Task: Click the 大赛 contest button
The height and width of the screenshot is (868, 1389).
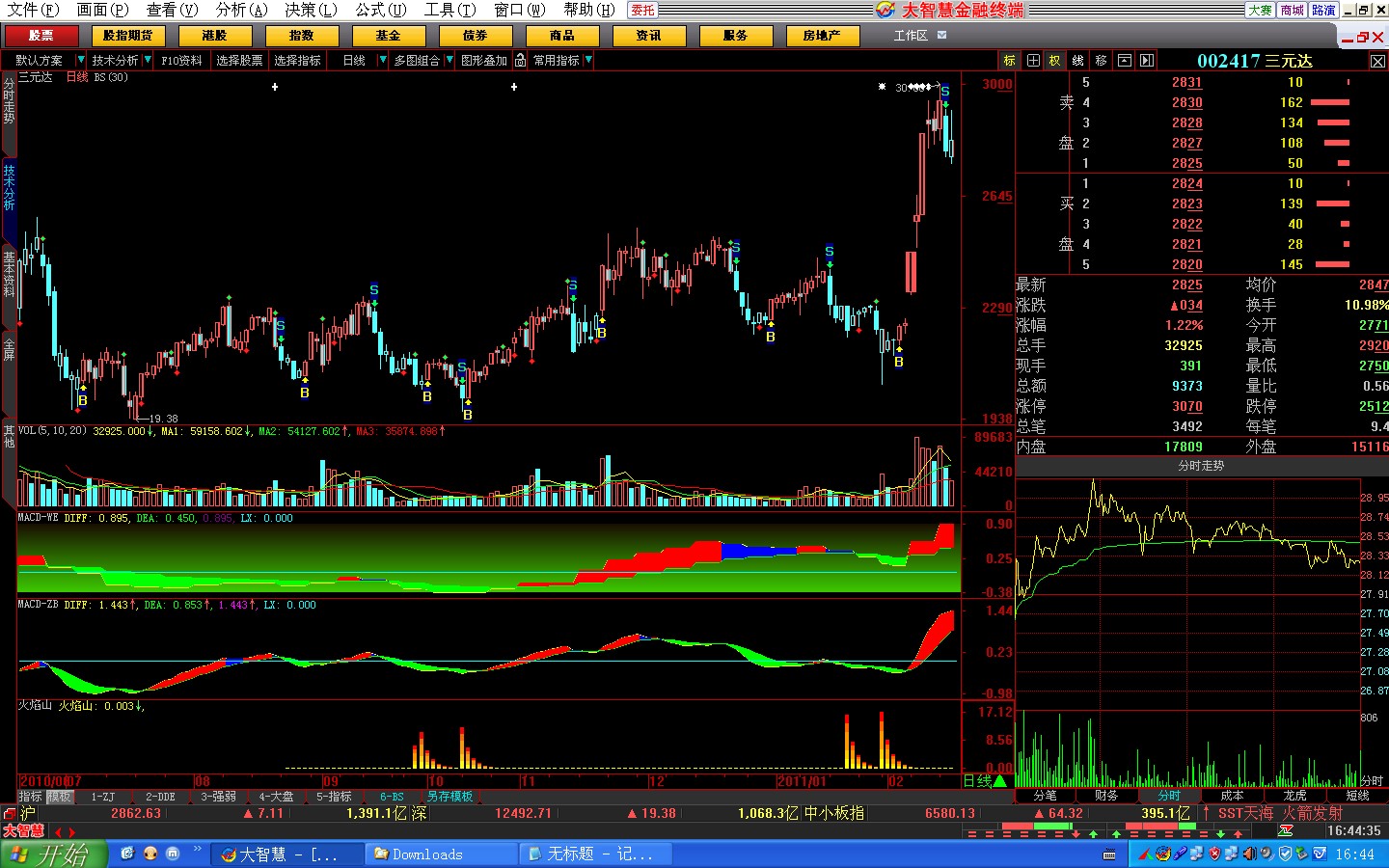Action: (x=1260, y=10)
